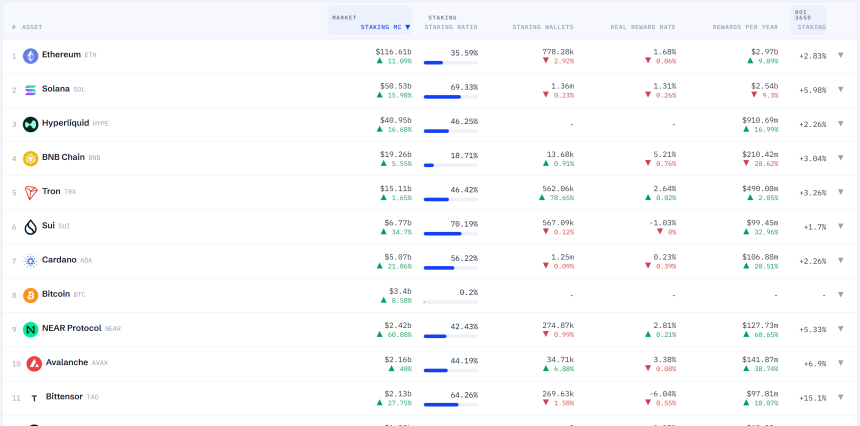The height and width of the screenshot is (426, 860).
Task: Click Avalanche's +6.9% ROI value
Action: click(815, 363)
